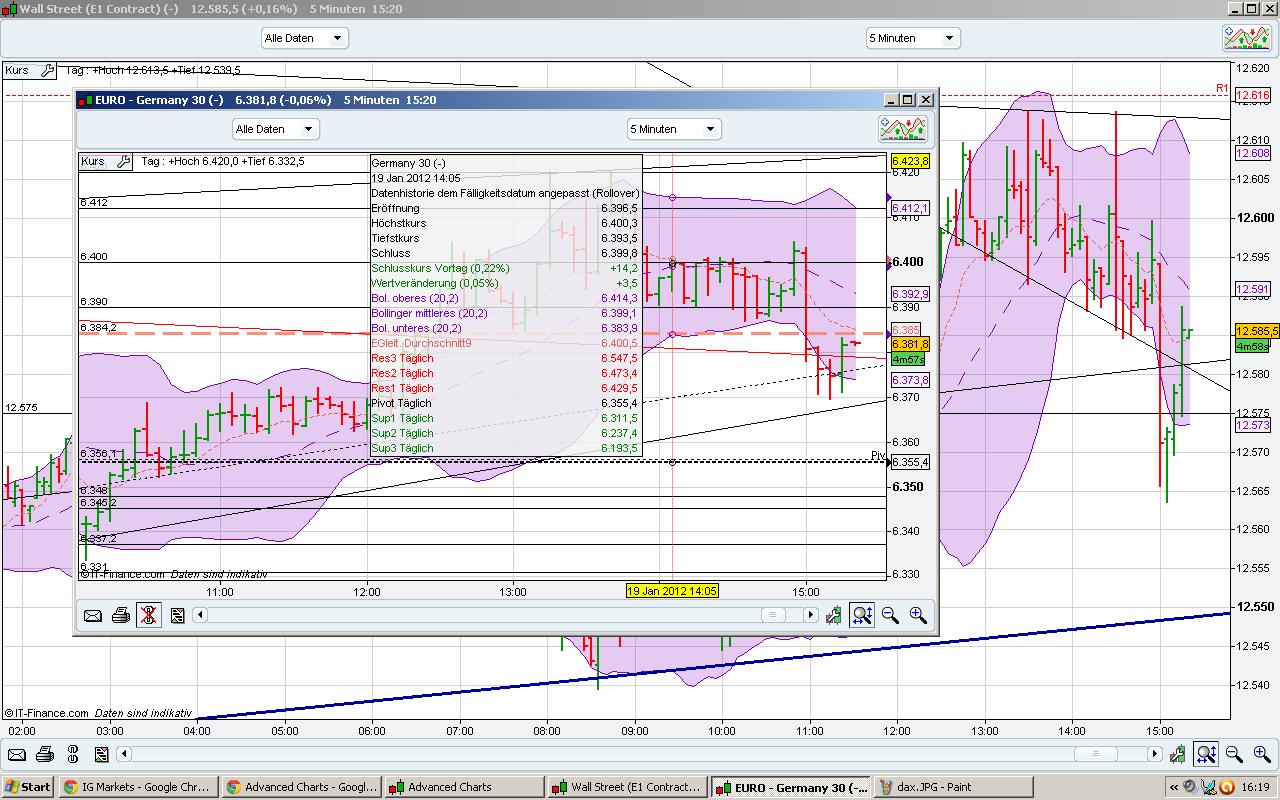The height and width of the screenshot is (800, 1280).
Task: Change the Wall Street timeframe via its 5 Minuten dropdown
Action: click(x=911, y=37)
